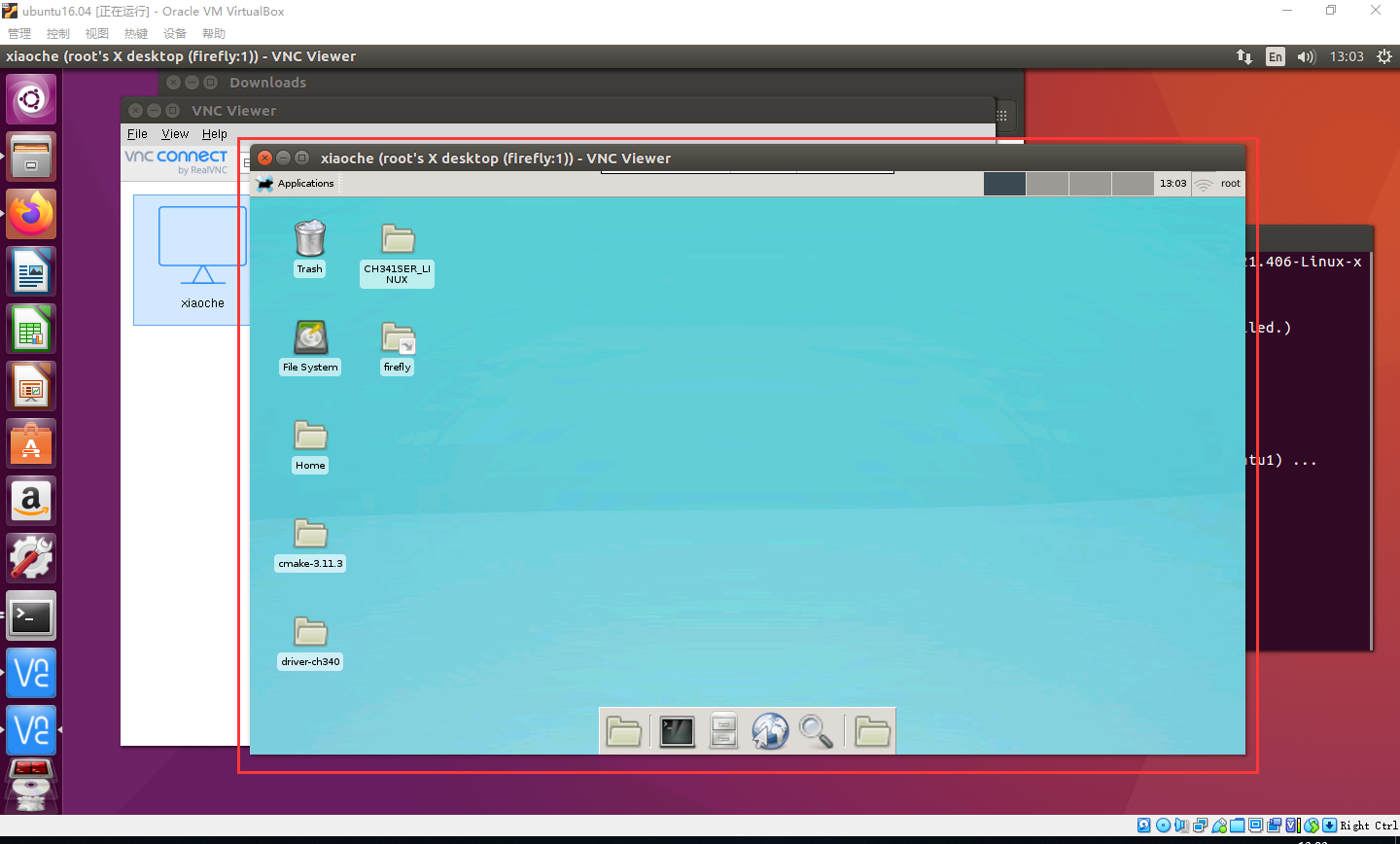Open the file cabinet manager icon in the dock
The width and height of the screenshot is (1400, 844).
(x=722, y=731)
